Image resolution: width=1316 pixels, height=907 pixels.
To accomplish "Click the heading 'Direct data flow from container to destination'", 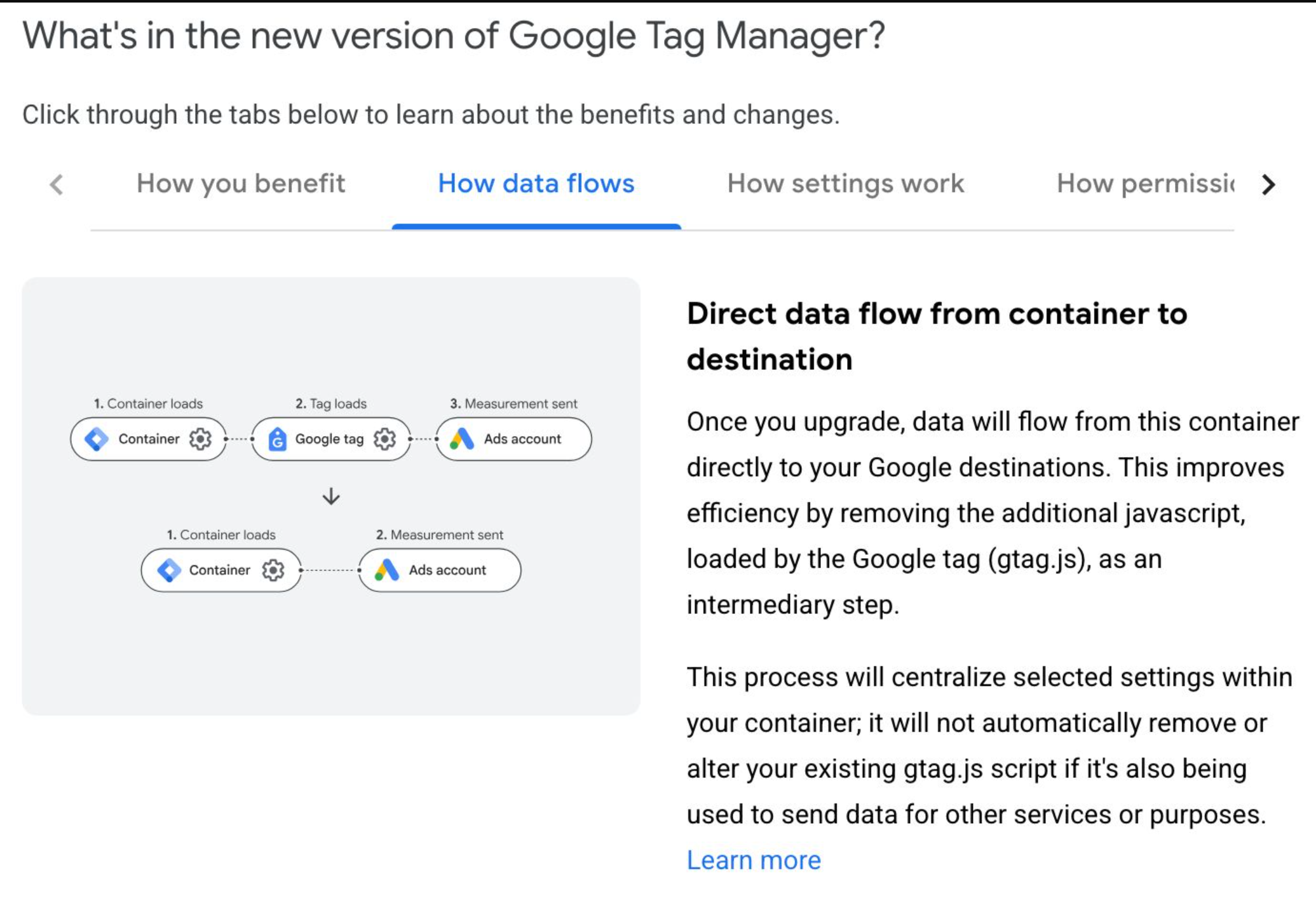I will tap(937, 336).
